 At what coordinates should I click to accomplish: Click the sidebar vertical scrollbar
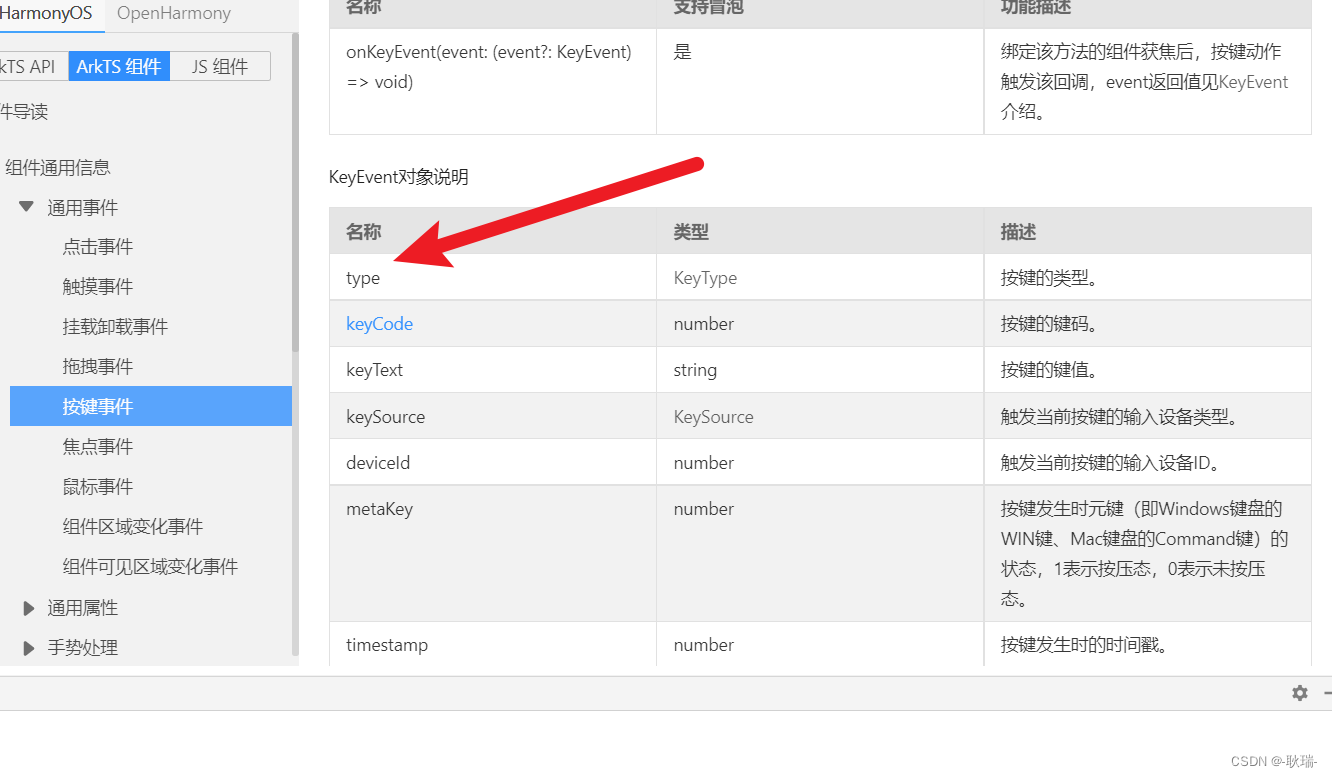[x=295, y=192]
